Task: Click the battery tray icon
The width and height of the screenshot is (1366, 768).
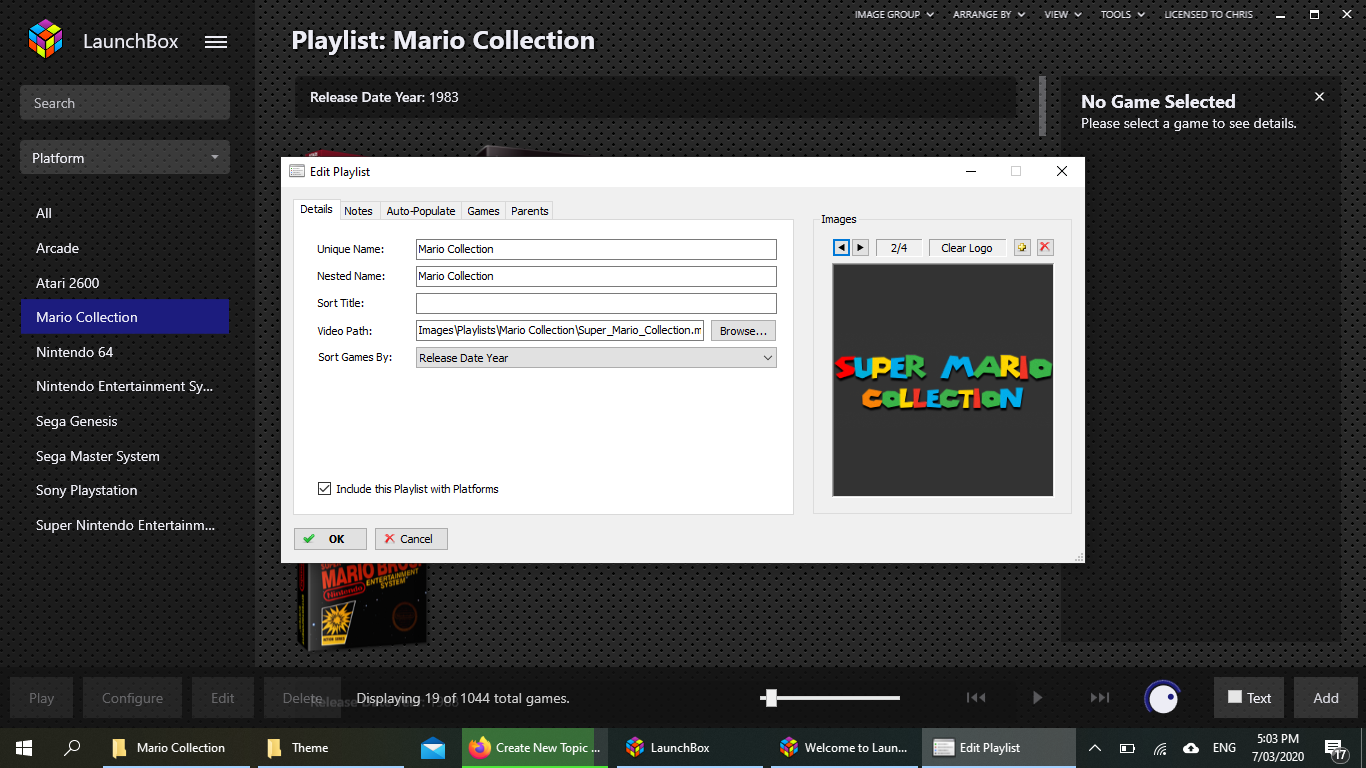Action: pyautogui.click(x=1127, y=747)
